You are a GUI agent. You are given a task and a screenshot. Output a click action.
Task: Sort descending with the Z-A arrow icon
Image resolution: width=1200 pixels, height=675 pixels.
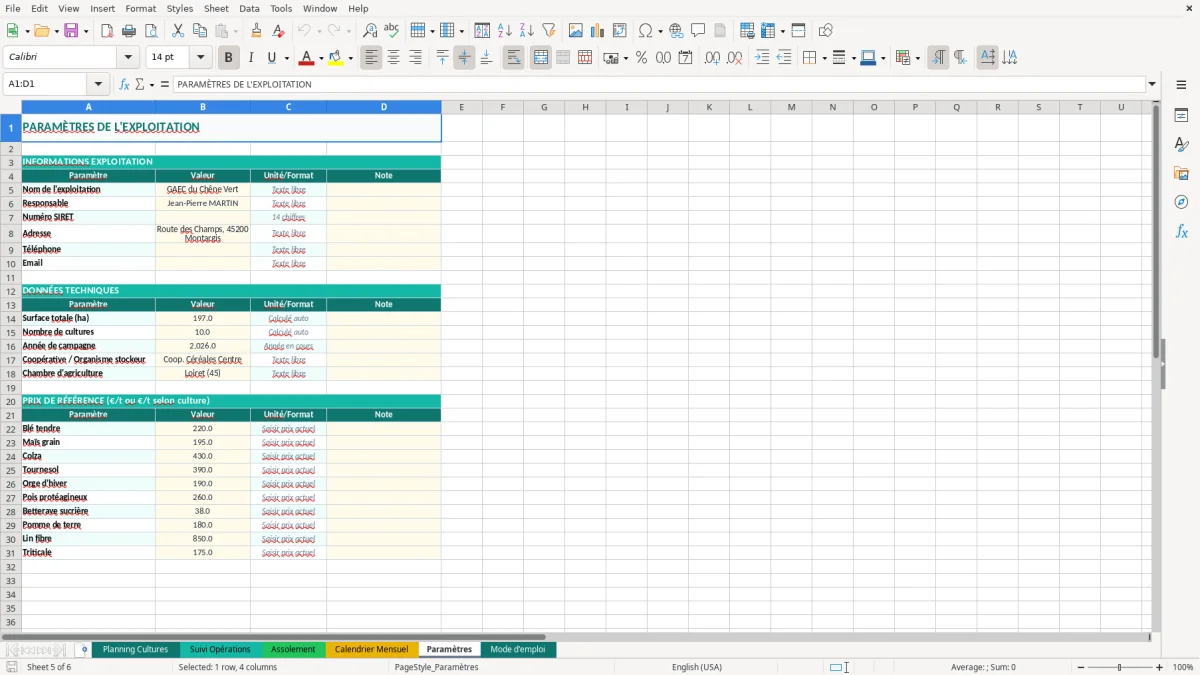click(527, 31)
